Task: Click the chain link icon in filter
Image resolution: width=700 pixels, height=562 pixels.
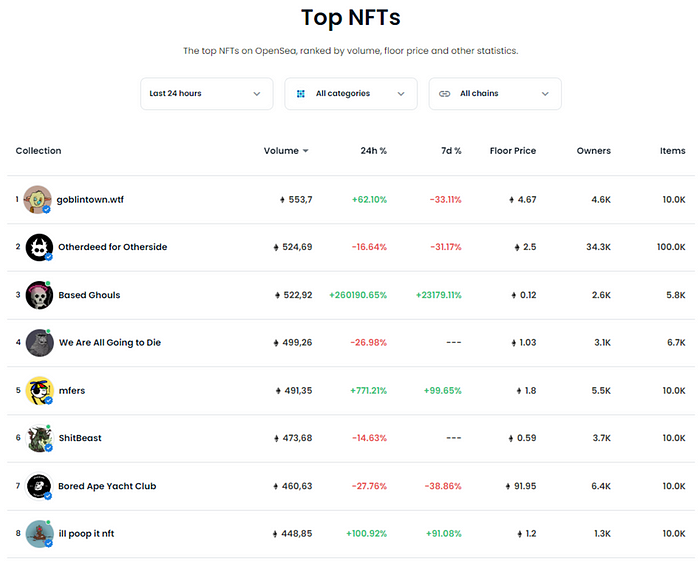Action: click(x=445, y=94)
